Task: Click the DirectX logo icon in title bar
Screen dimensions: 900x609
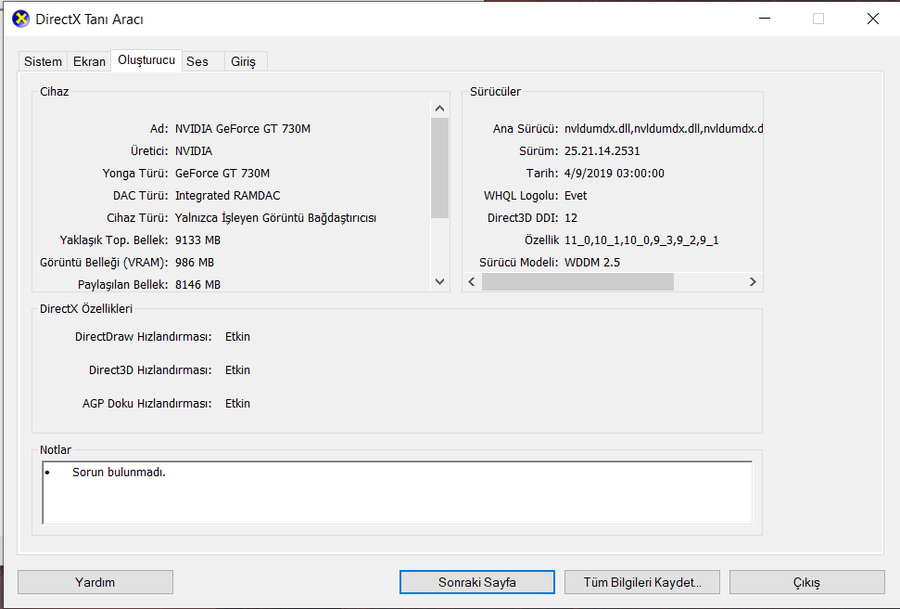Action: pos(21,19)
